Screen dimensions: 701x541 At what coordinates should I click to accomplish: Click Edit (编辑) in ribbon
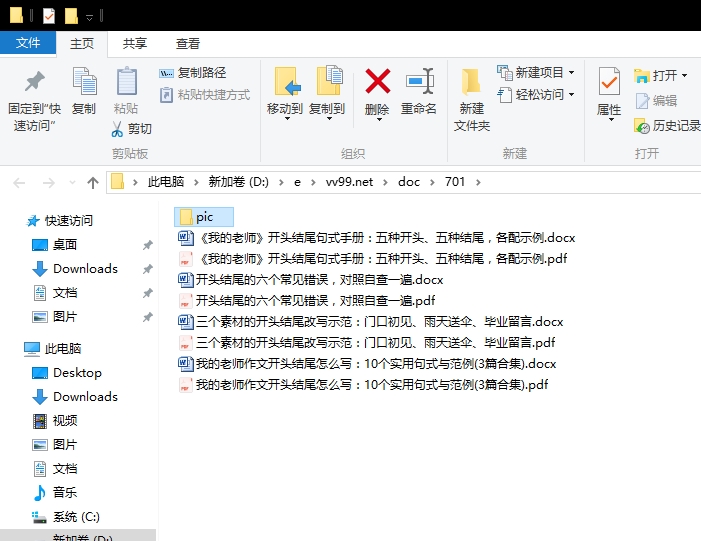point(656,101)
